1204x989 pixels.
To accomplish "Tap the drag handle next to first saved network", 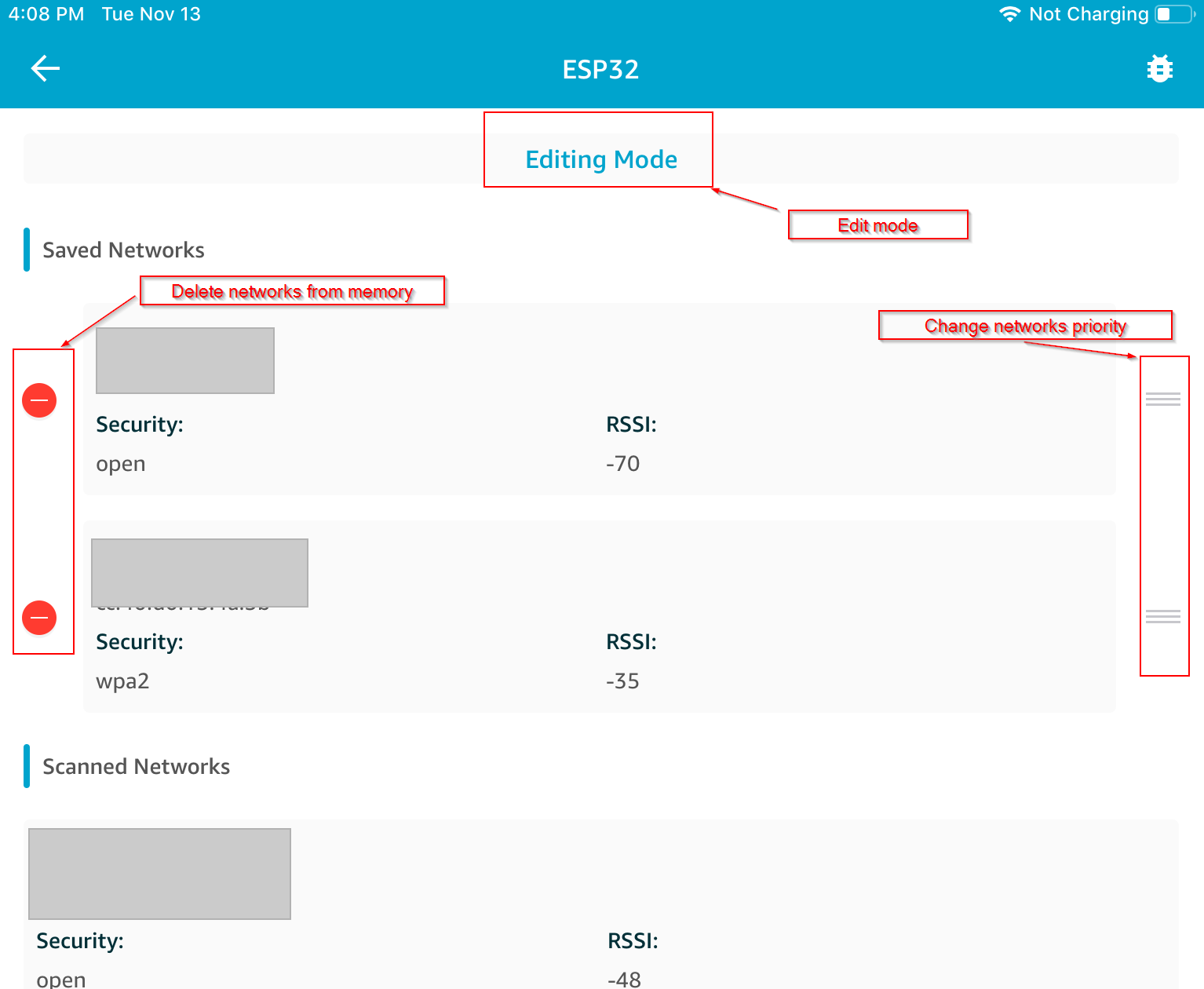I will pyautogui.click(x=1165, y=400).
